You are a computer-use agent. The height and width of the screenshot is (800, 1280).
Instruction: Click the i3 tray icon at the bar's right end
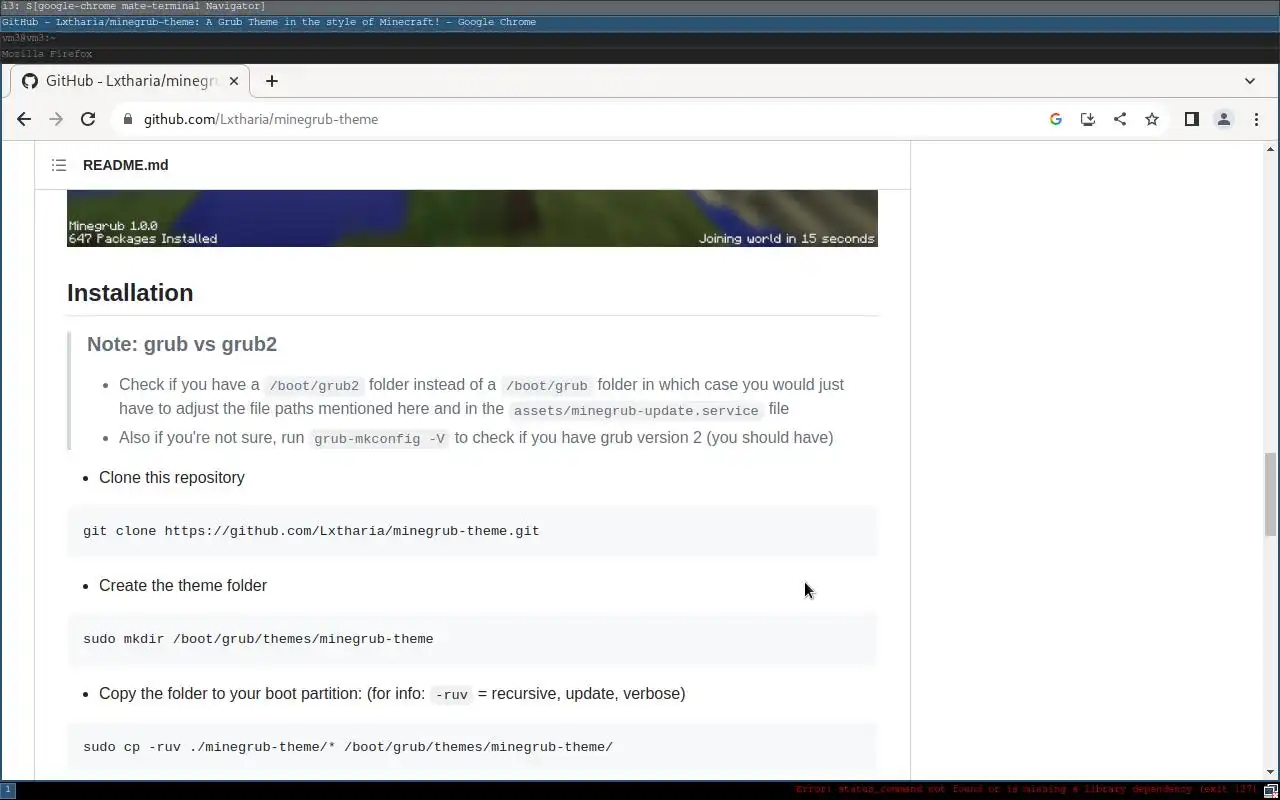(1271, 790)
